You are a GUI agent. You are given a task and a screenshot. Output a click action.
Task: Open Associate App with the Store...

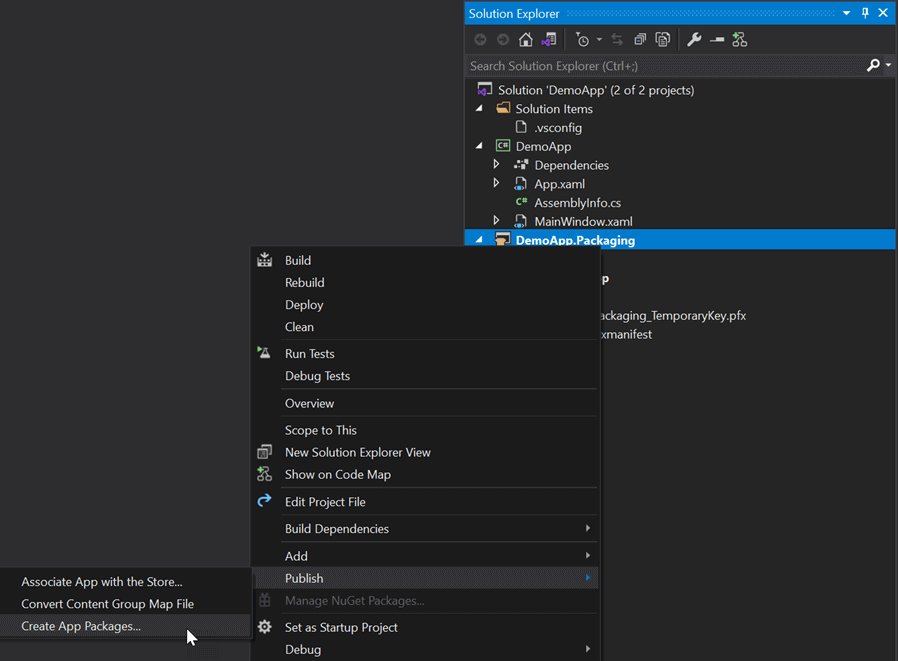tap(102, 582)
